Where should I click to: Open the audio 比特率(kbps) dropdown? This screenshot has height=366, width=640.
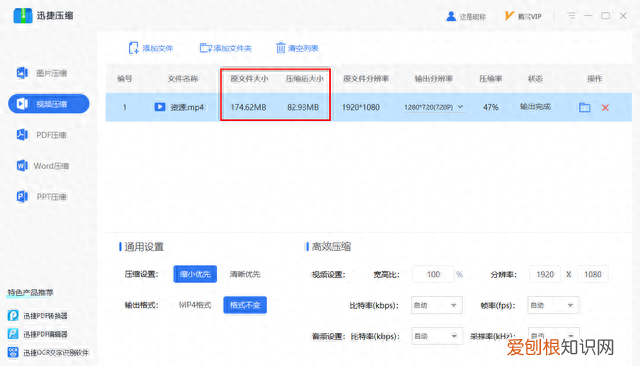437,336
